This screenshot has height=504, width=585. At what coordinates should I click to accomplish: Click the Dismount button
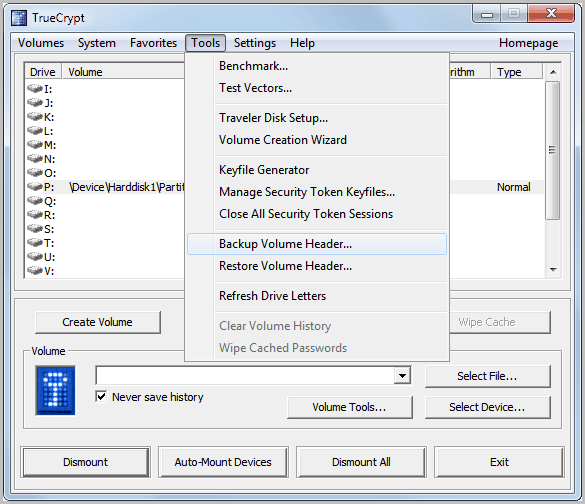tap(85, 462)
